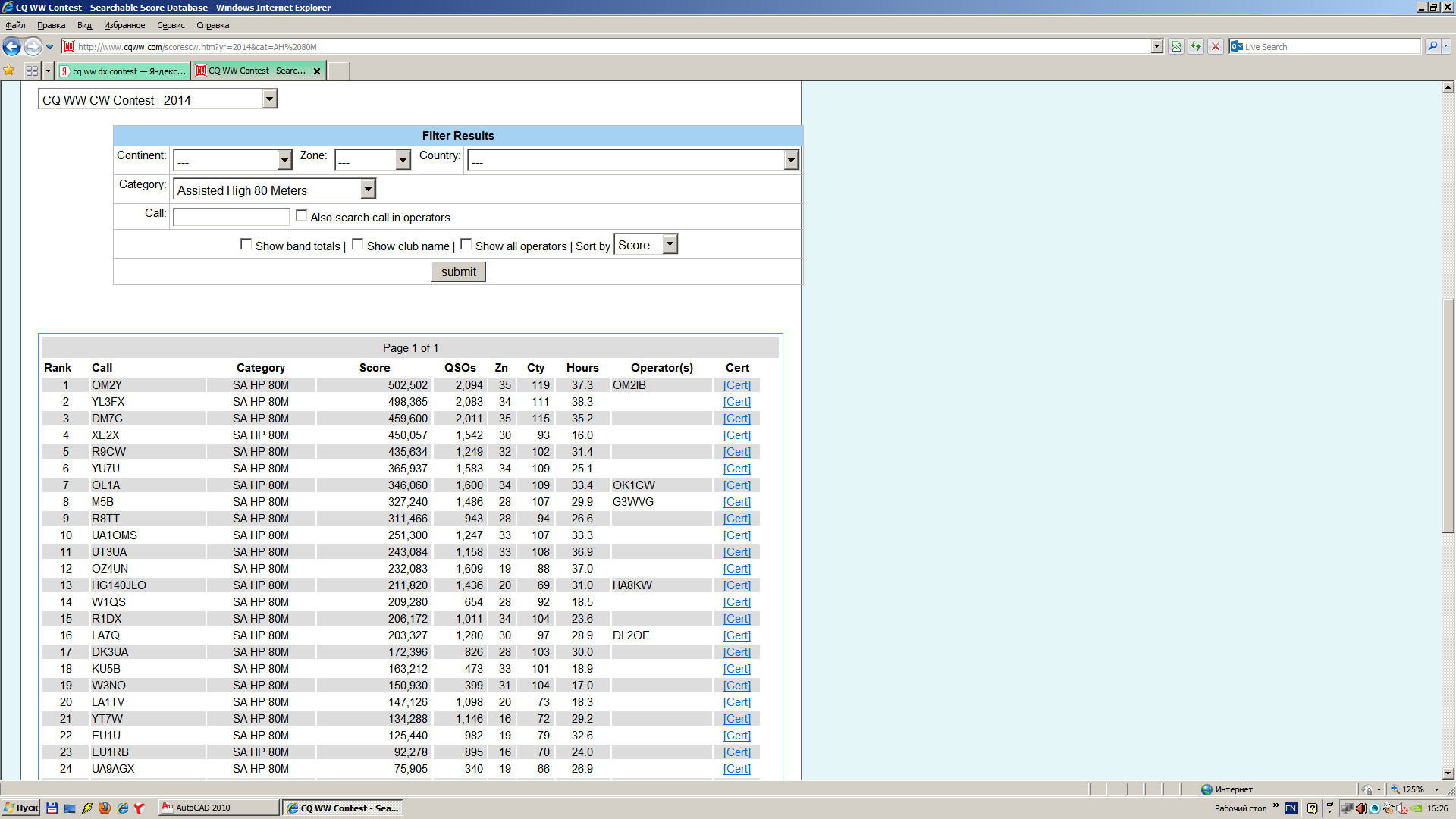
Task: Switch to the cq ww dx contest Яндекс tab
Action: pyautogui.click(x=123, y=71)
